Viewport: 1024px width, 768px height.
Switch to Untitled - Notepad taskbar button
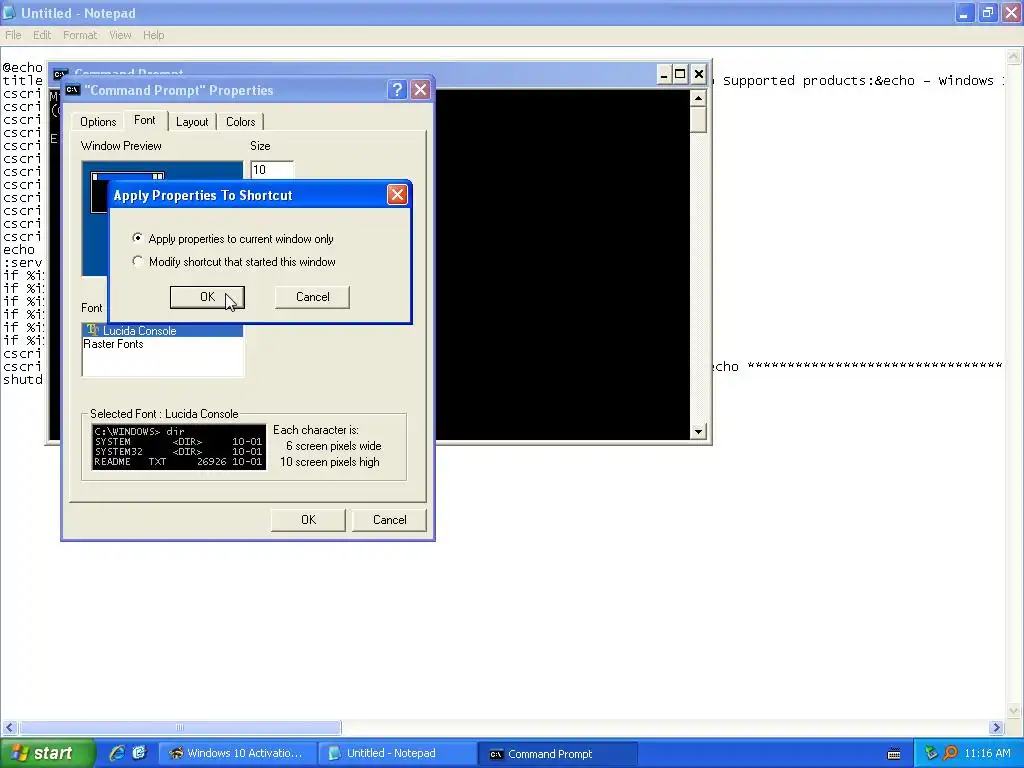(398, 754)
